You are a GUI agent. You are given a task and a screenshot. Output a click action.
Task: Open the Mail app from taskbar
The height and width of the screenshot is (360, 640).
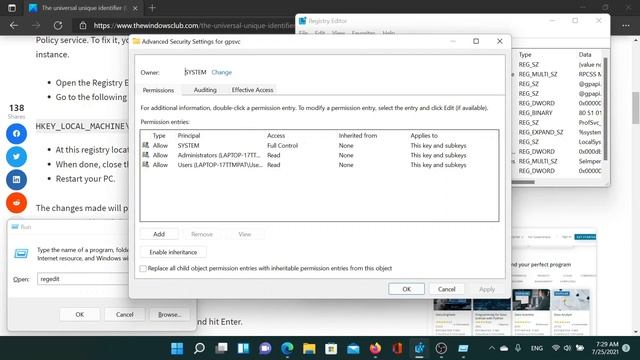coord(353,348)
